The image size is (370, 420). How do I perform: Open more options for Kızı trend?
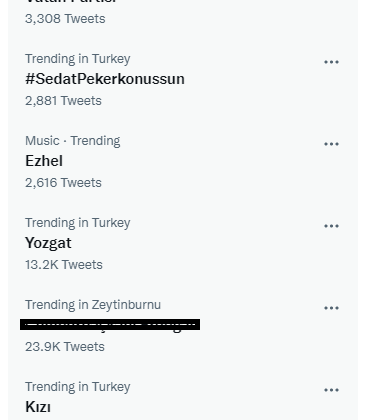(x=331, y=390)
